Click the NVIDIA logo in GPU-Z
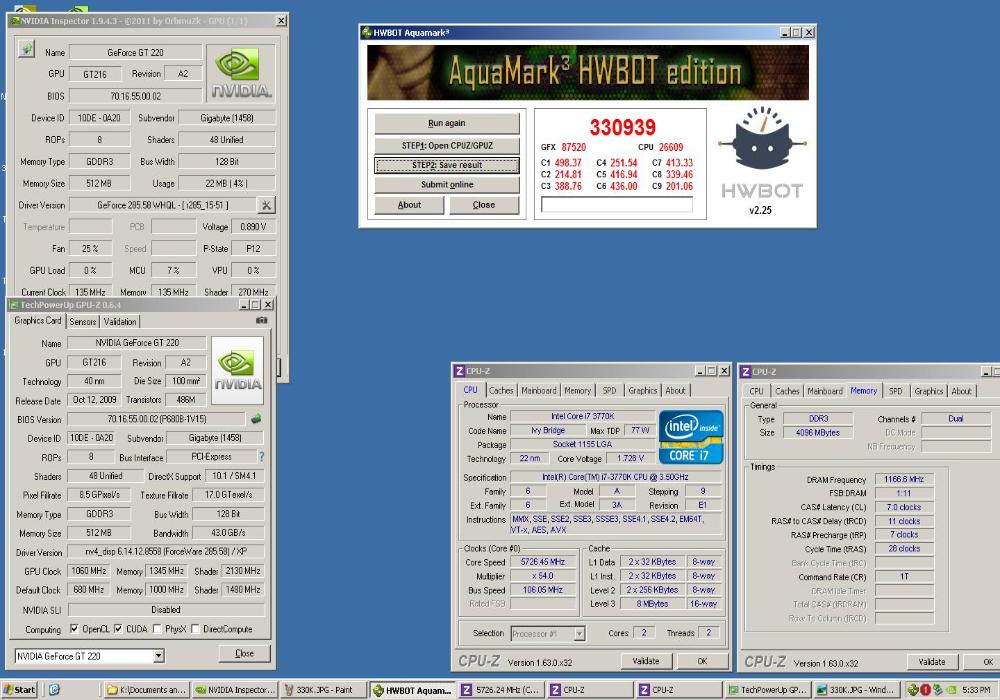This screenshot has width=1000, height=700. [237, 370]
